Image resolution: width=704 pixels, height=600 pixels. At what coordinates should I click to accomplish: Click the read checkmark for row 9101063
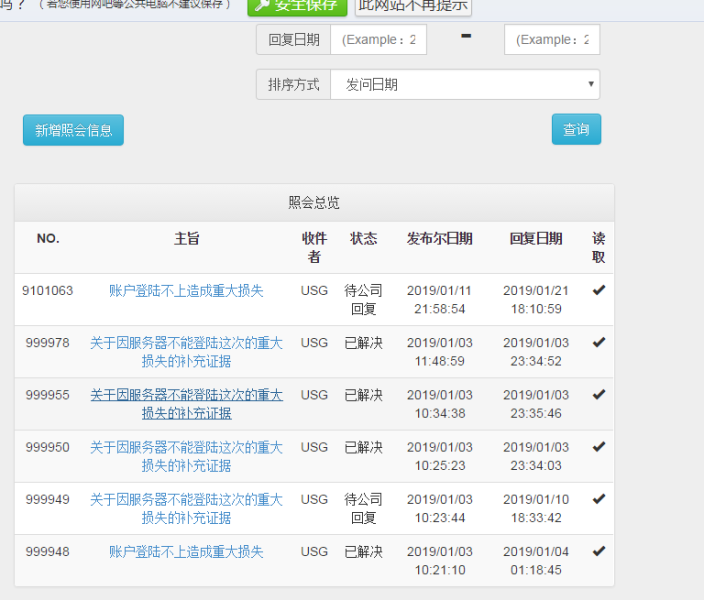(599, 290)
